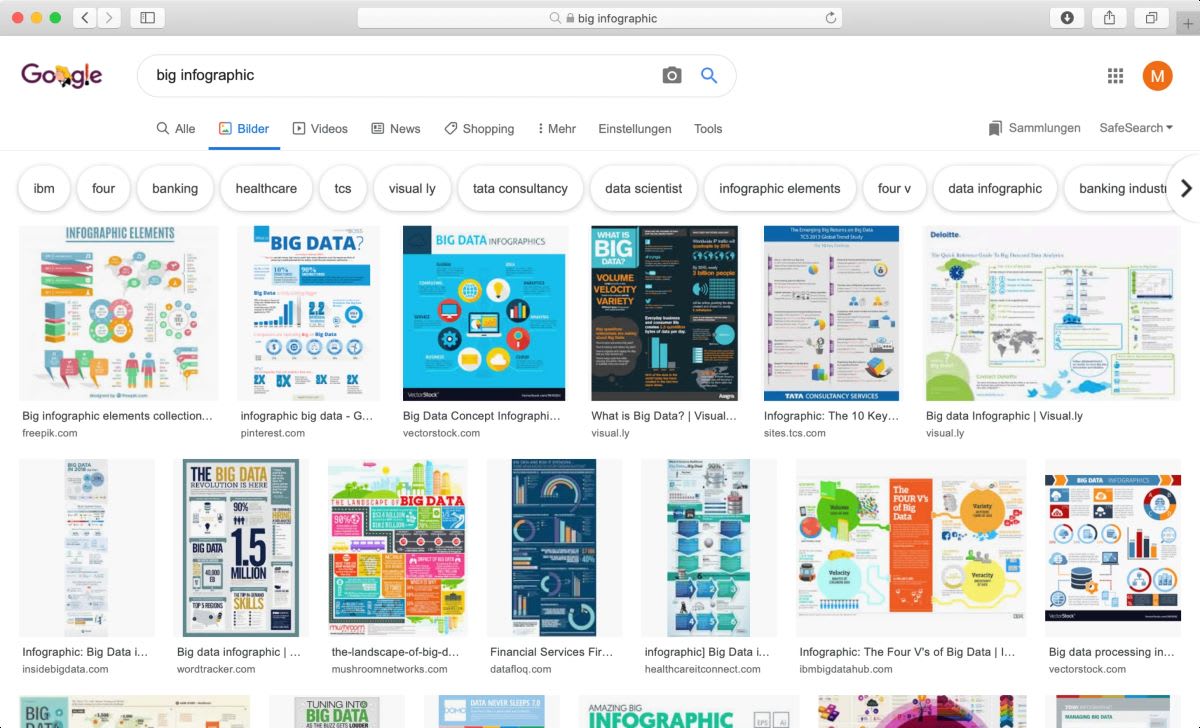The width and height of the screenshot is (1200, 728).
Task: Open Landscape of Big Data thumbnail
Action: click(x=398, y=548)
